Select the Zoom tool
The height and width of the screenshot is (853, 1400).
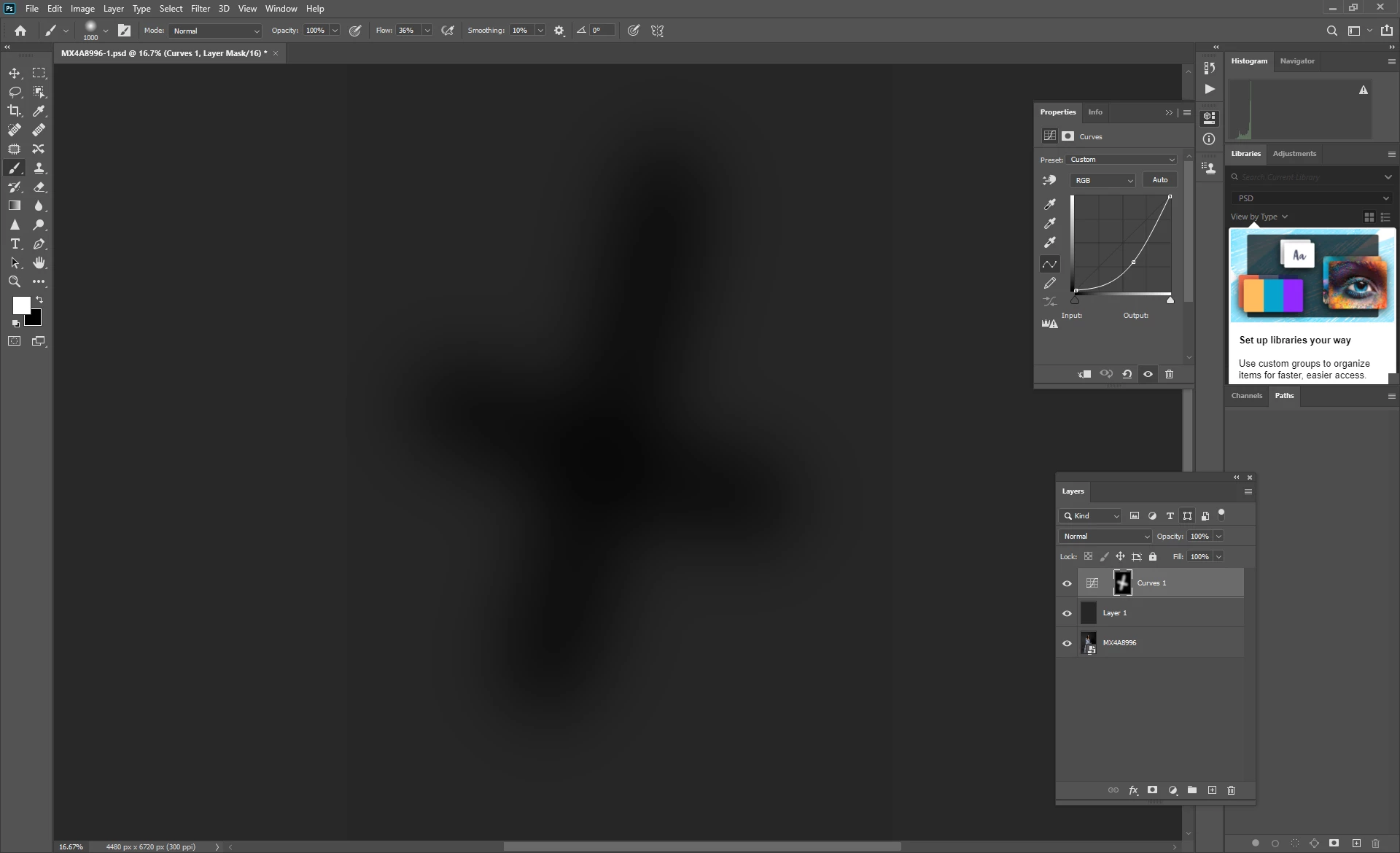(x=15, y=281)
